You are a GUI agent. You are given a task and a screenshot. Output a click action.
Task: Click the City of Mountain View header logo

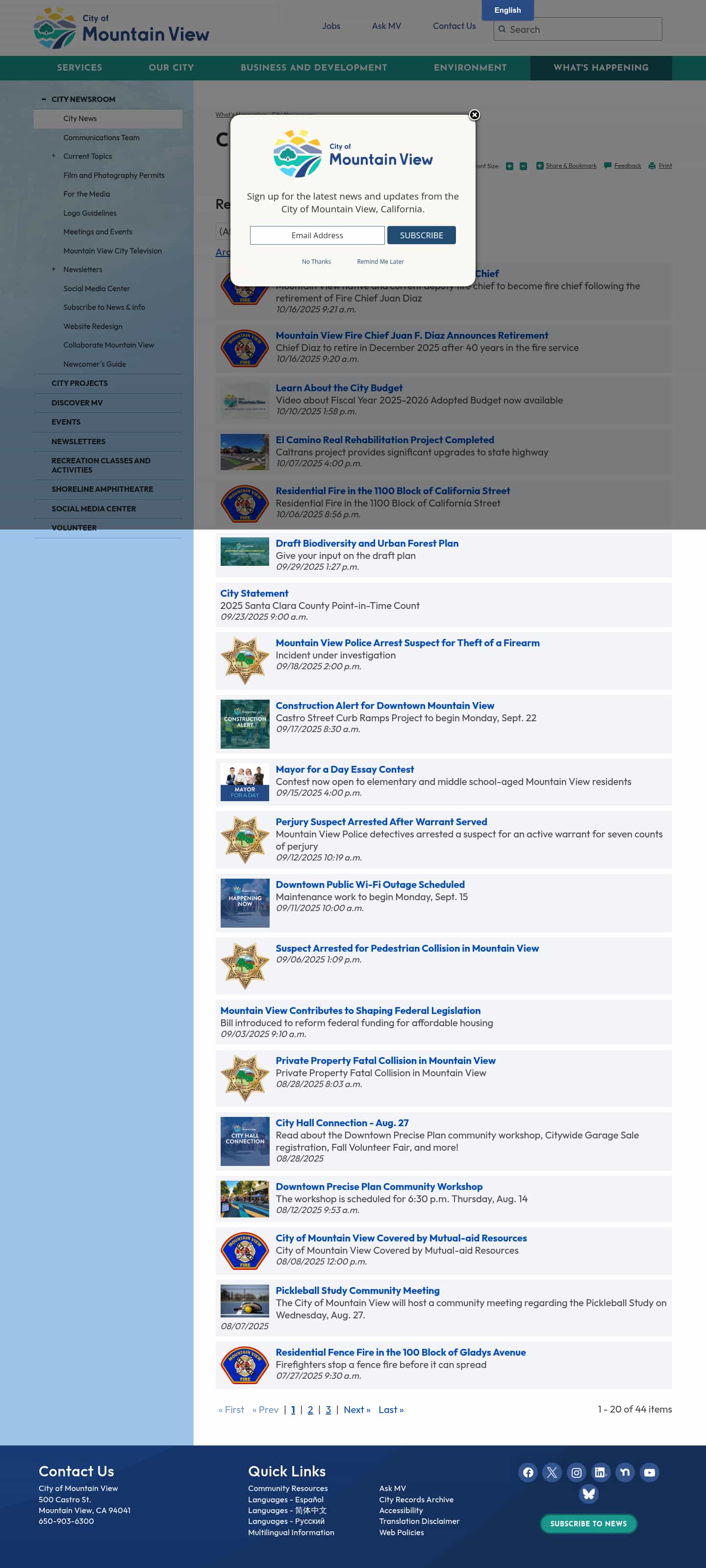[x=121, y=28]
